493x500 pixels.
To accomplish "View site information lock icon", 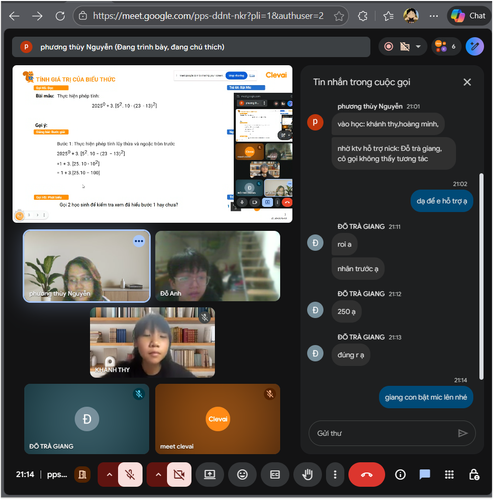I will coord(83,16).
